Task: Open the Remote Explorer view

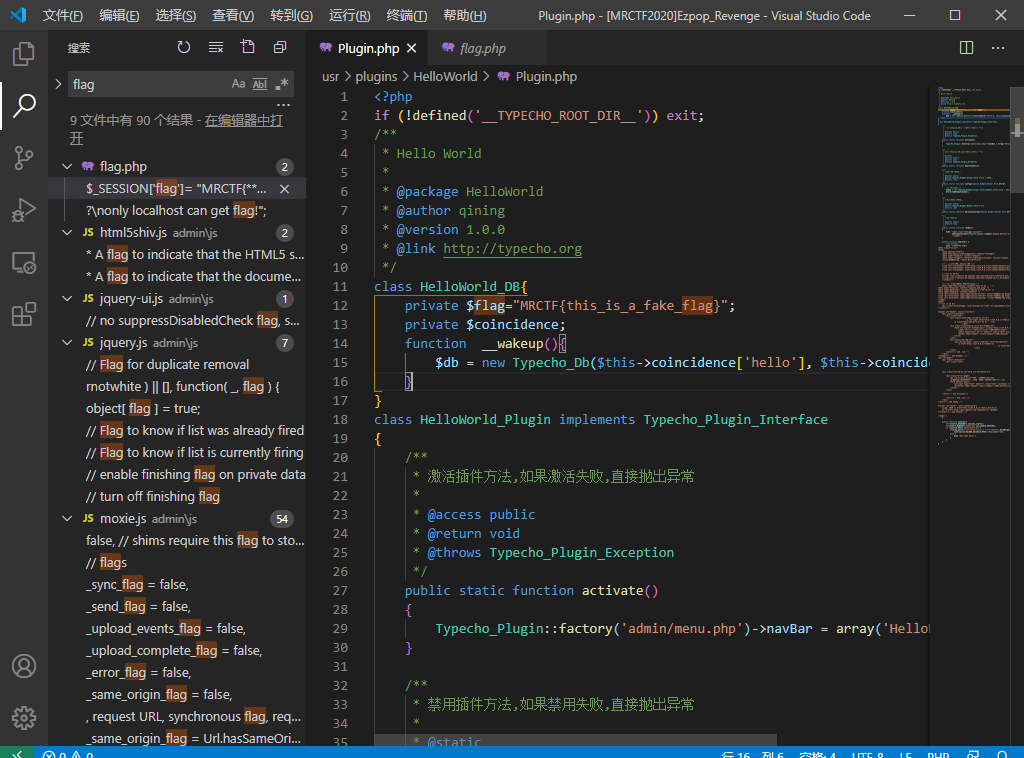Action: [x=24, y=262]
